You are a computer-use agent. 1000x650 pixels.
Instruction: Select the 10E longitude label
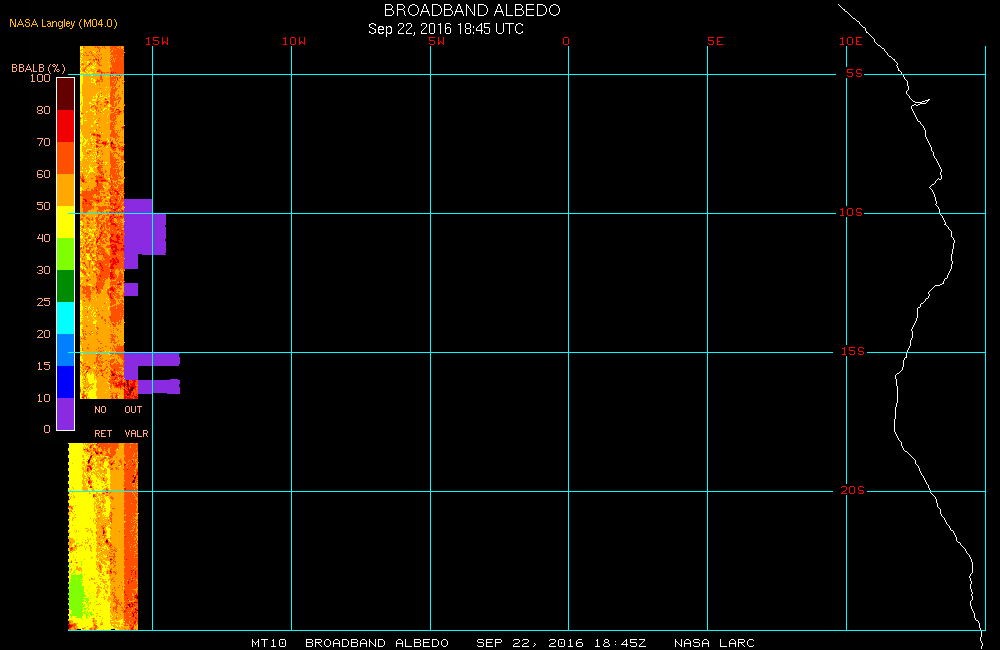851,41
